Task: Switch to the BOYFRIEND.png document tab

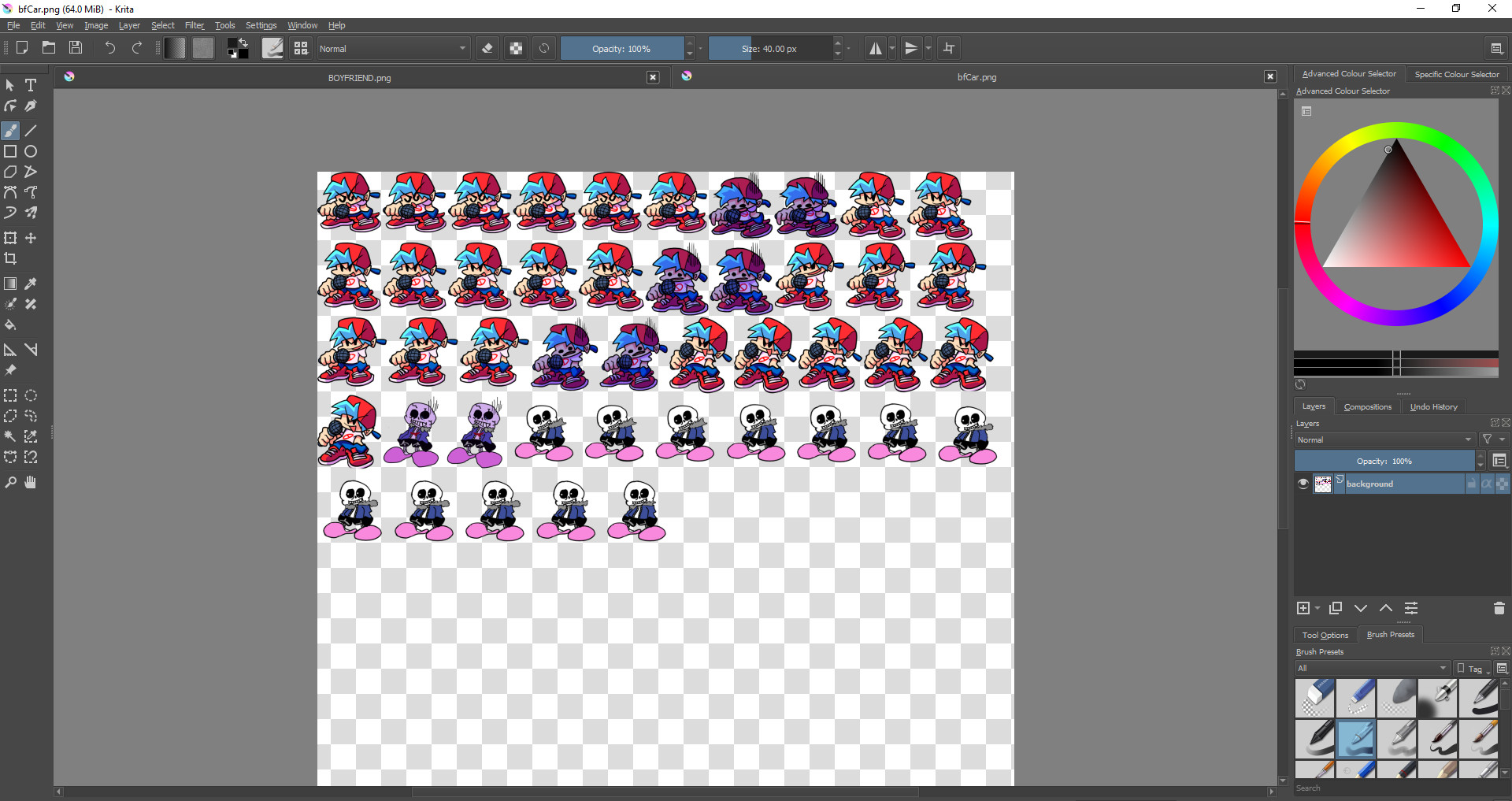Action: pos(359,78)
